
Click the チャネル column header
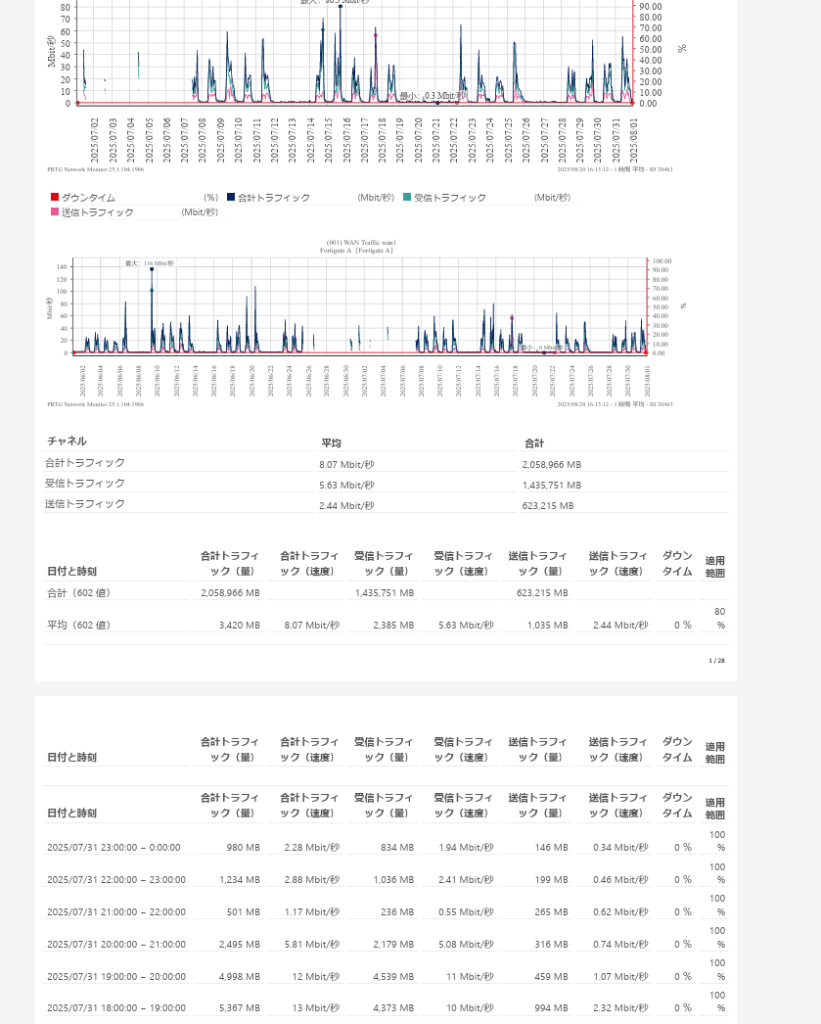(x=67, y=441)
